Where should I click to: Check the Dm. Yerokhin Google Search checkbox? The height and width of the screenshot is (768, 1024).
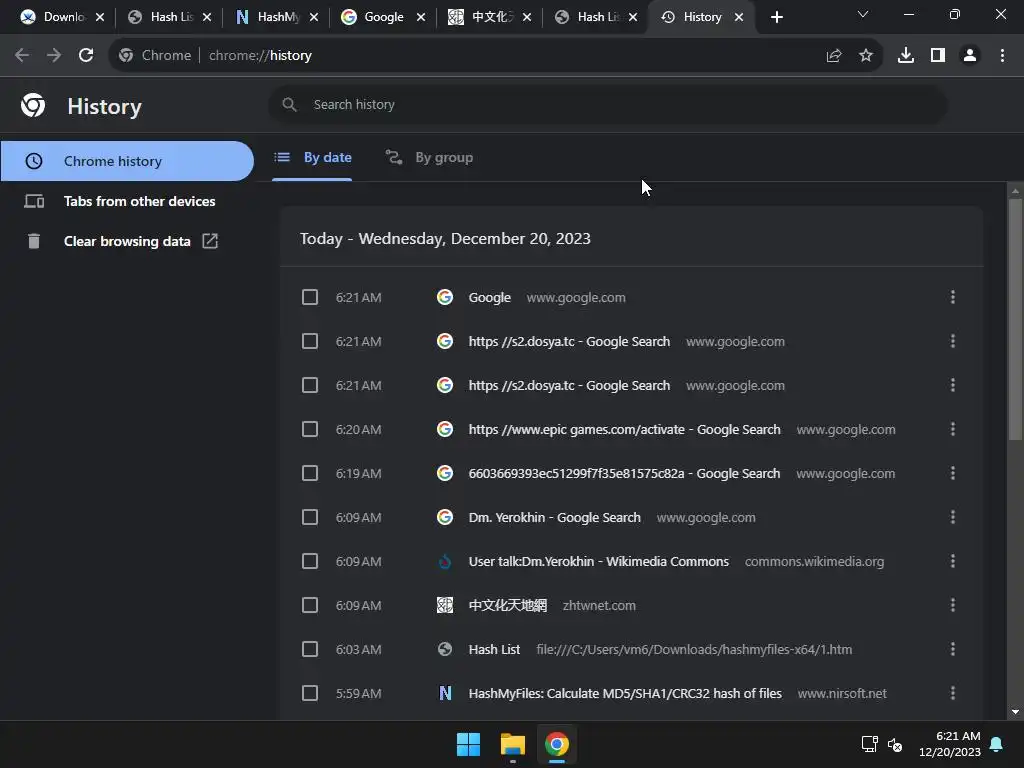click(310, 517)
